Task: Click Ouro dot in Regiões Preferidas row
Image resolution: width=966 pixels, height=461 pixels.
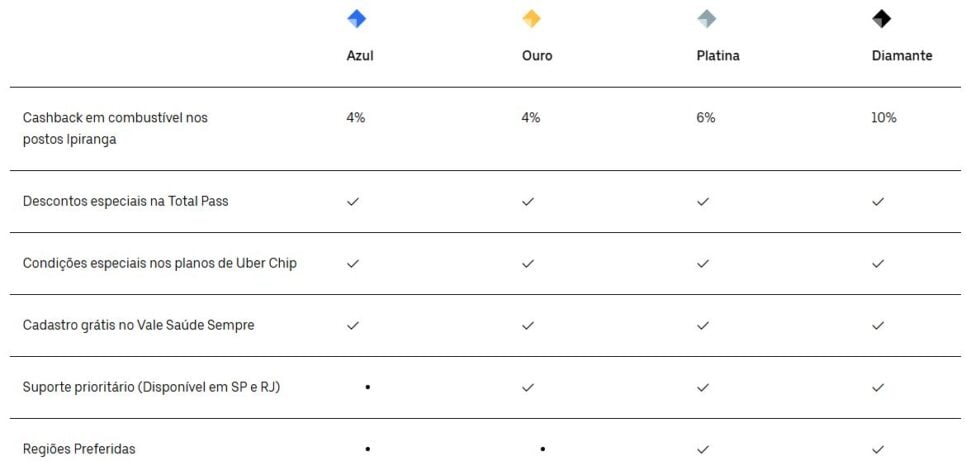Action: (x=542, y=449)
